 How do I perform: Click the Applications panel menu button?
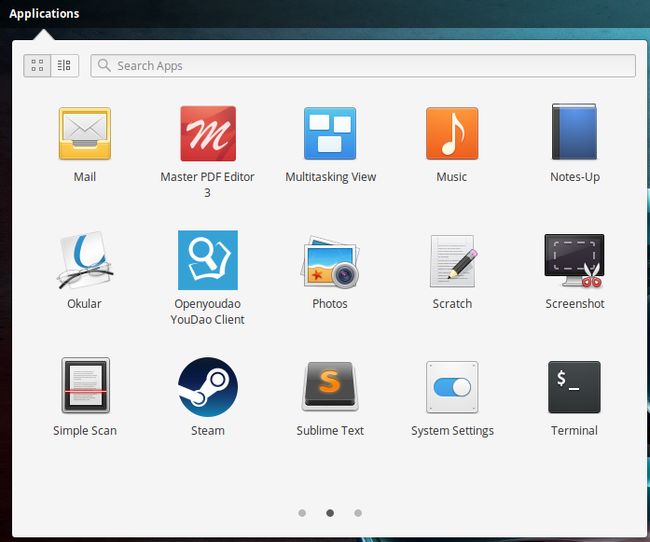(x=44, y=14)
